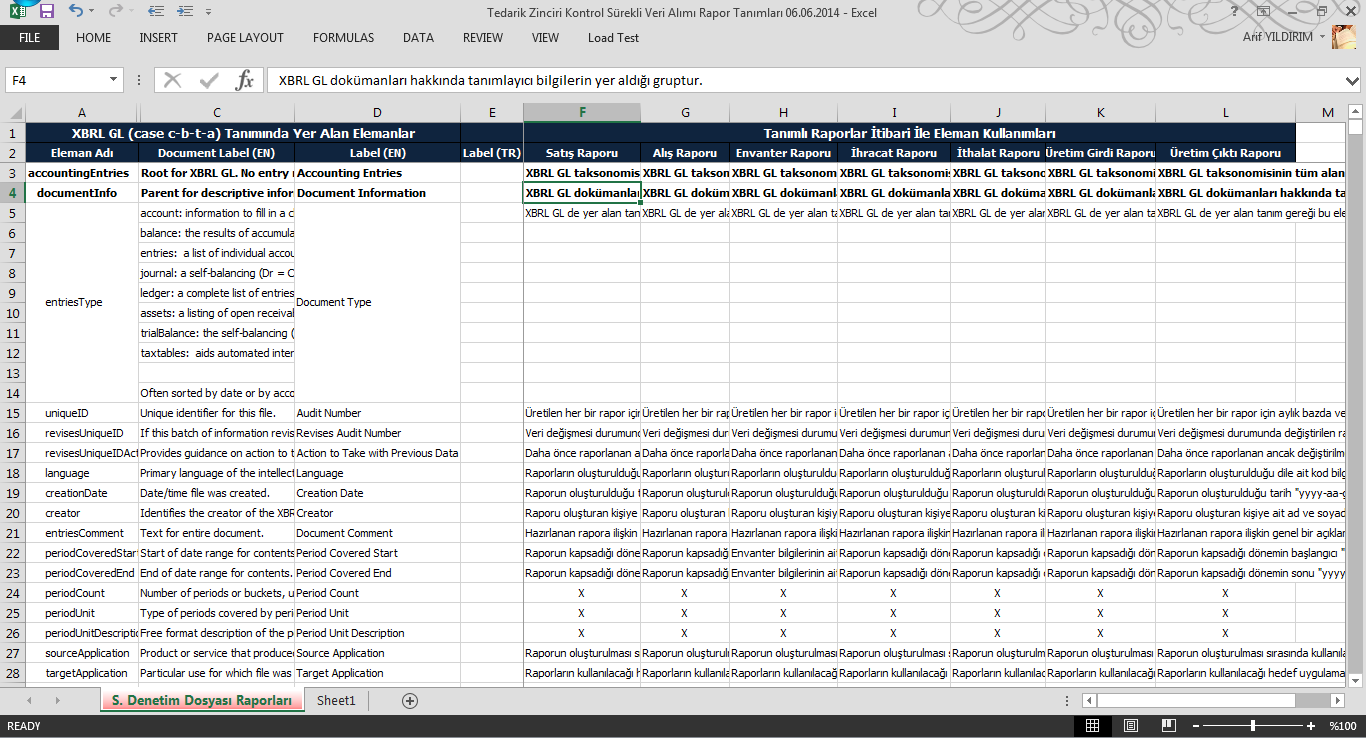1366x738 pixels.
Task: Click the vertical scrollbar up arrow
Action: 1356,110
